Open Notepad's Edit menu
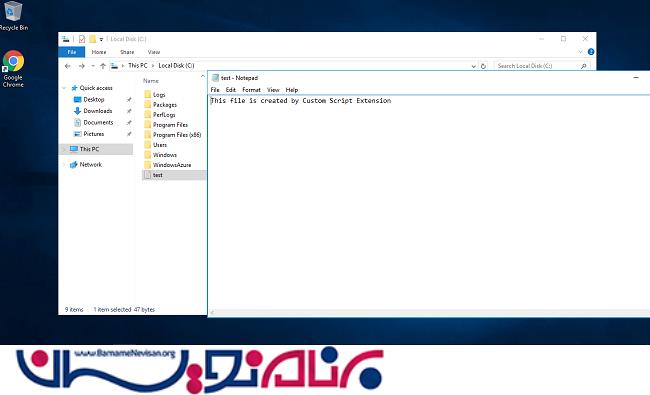 coord(230,90)
